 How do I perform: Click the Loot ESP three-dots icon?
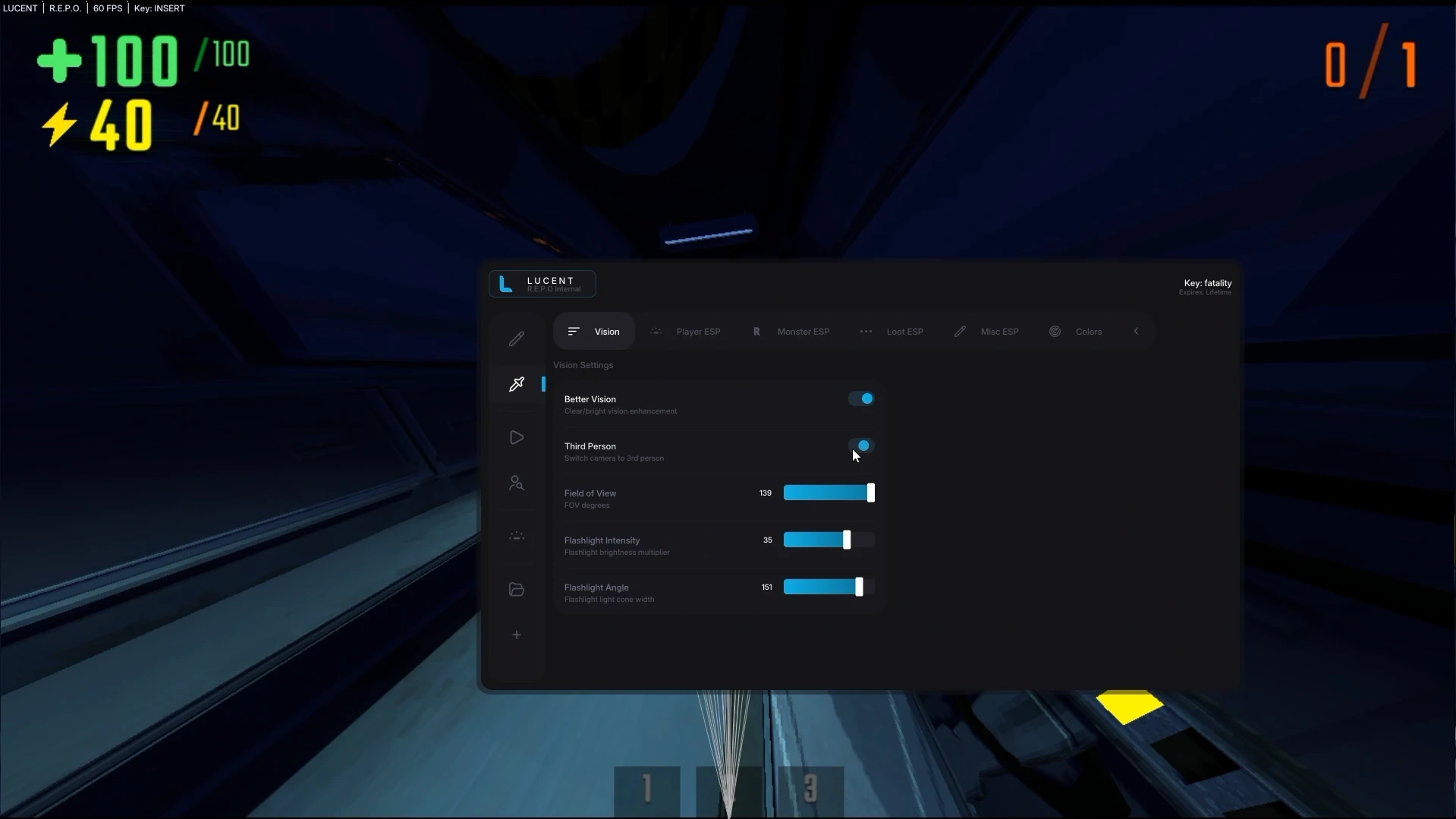click(866, 332)
